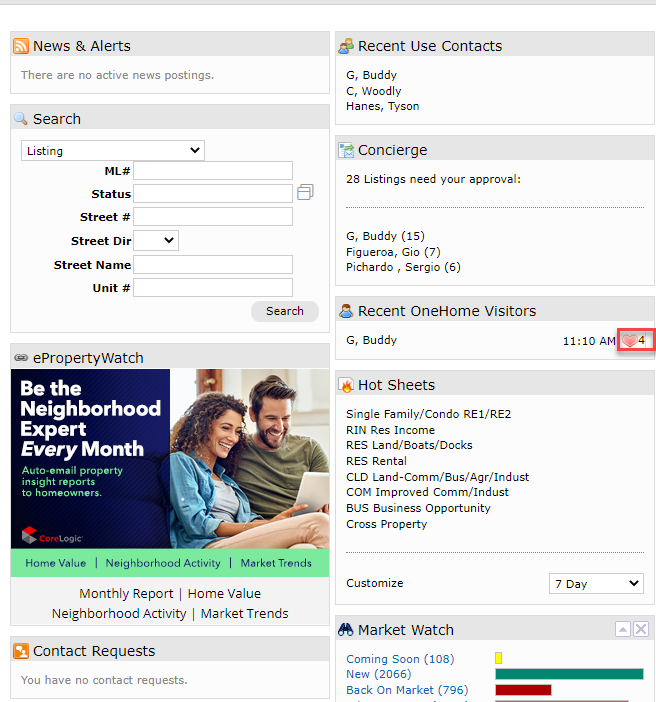Screen dimensions: 656x702
Task: Close the Market Watch panel
Action: 641,629
